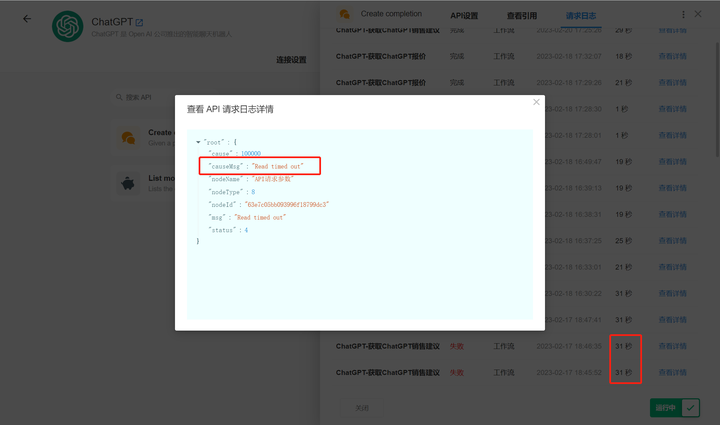
Task: Click the 18 秒 duration cell
Action: click(x=623, y=56)
